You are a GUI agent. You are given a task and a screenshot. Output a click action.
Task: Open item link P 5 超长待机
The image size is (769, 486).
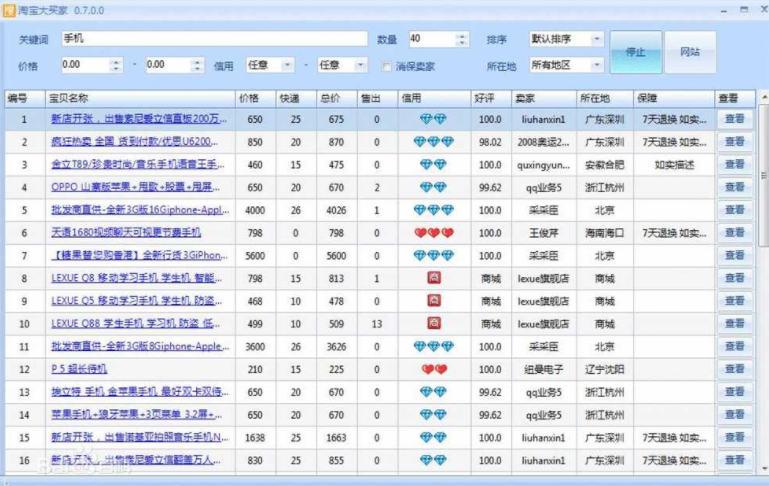[79, 369]
